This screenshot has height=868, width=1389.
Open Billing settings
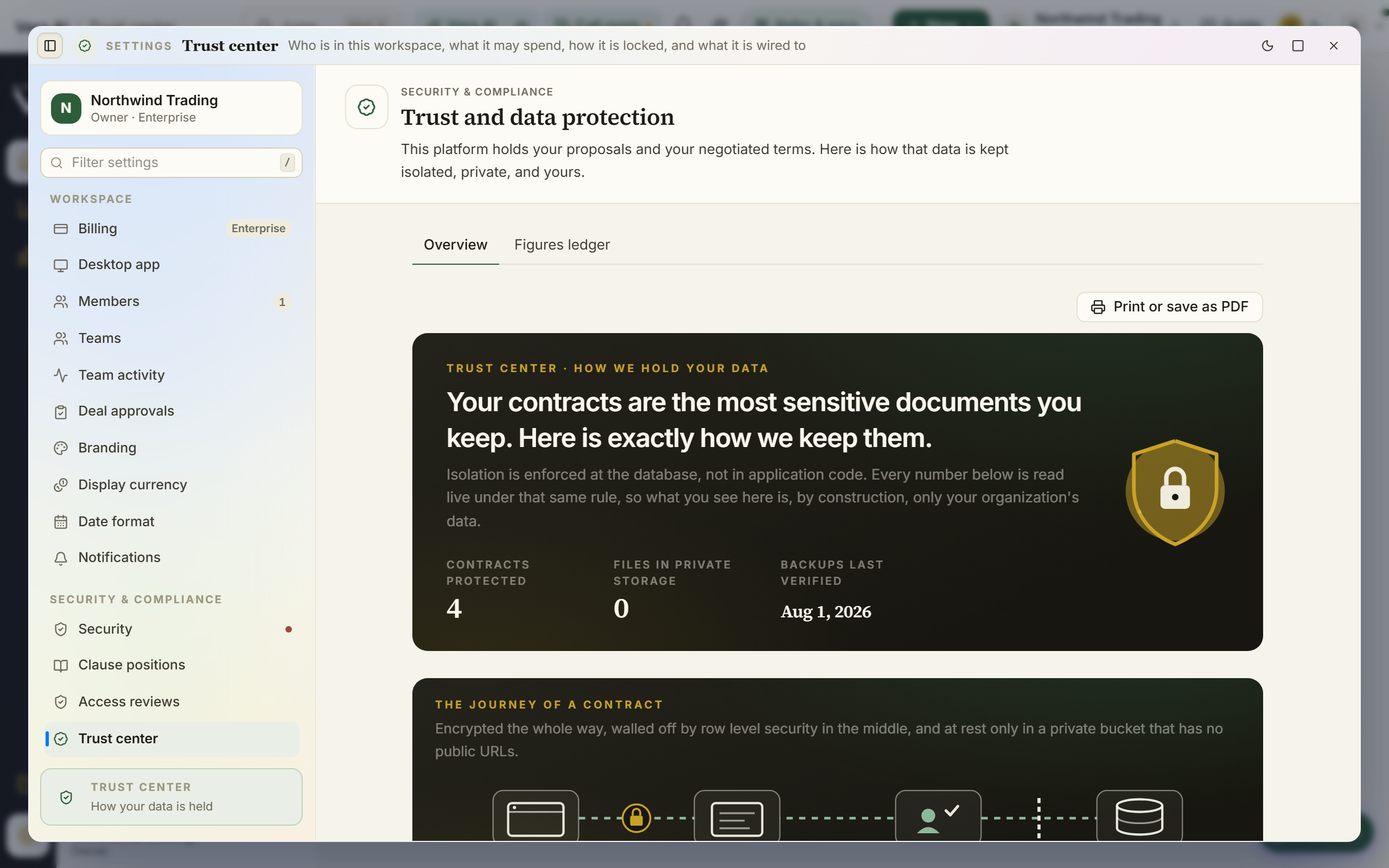tap(171, 228)
